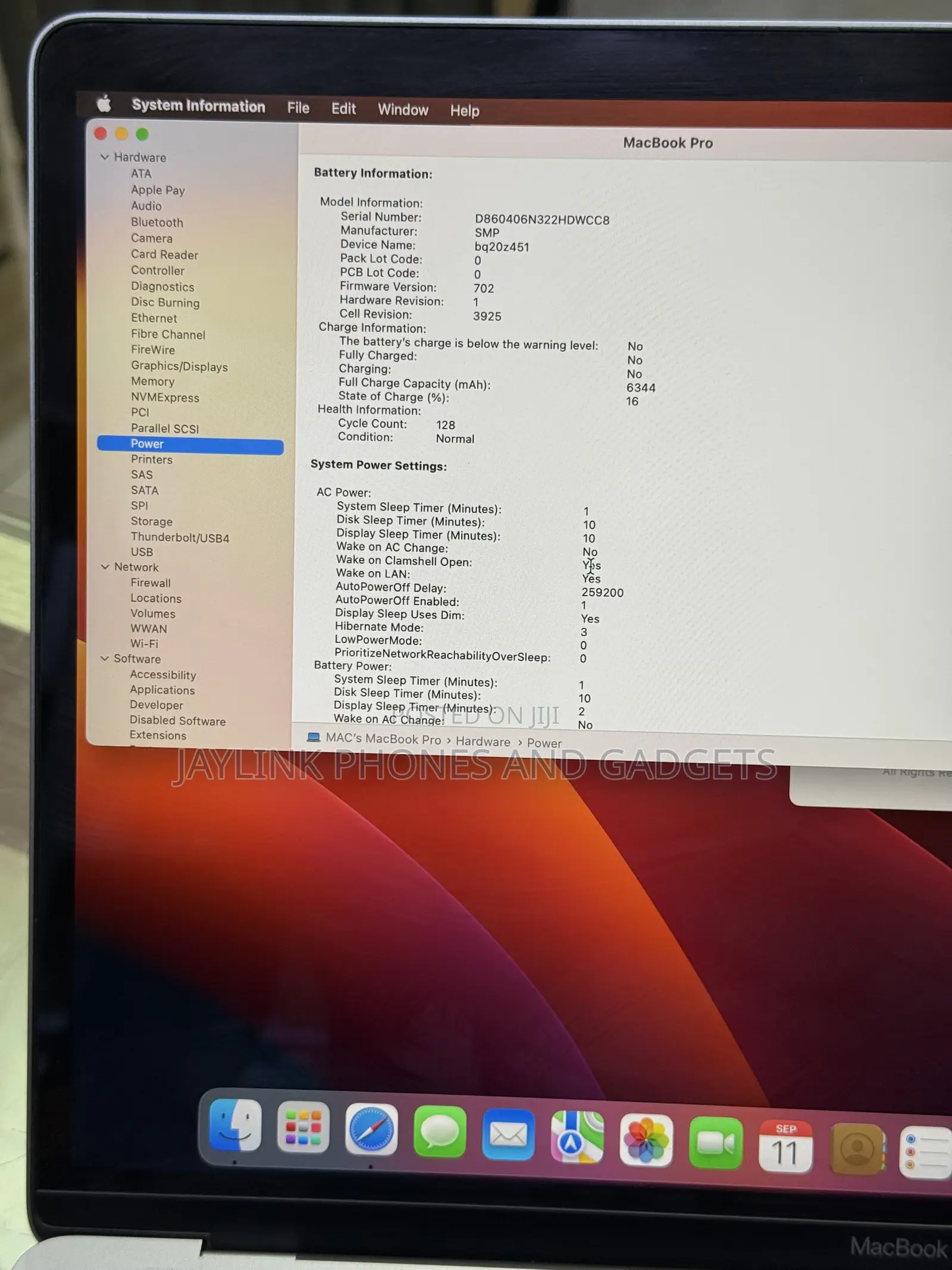Image resolution: width=952 pixels, height=1270 pixels.
Task: Click Hardware in the path bar
Action: click(483, 742)
